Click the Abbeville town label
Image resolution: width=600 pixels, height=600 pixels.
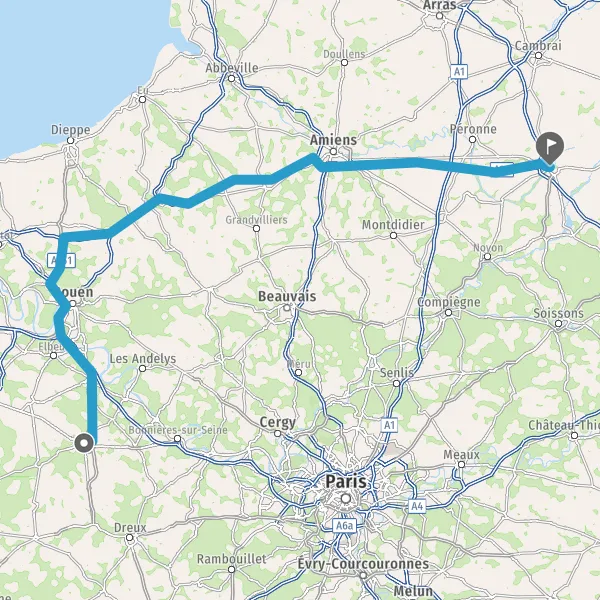(x=232, y=68)
